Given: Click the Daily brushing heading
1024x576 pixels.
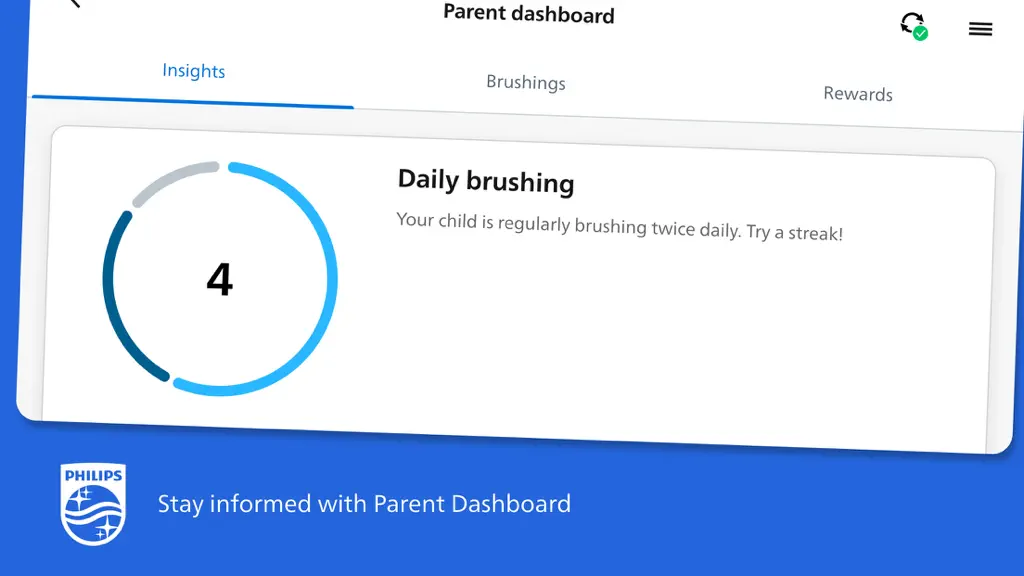Looking at the screenshot, I should 486,181.
